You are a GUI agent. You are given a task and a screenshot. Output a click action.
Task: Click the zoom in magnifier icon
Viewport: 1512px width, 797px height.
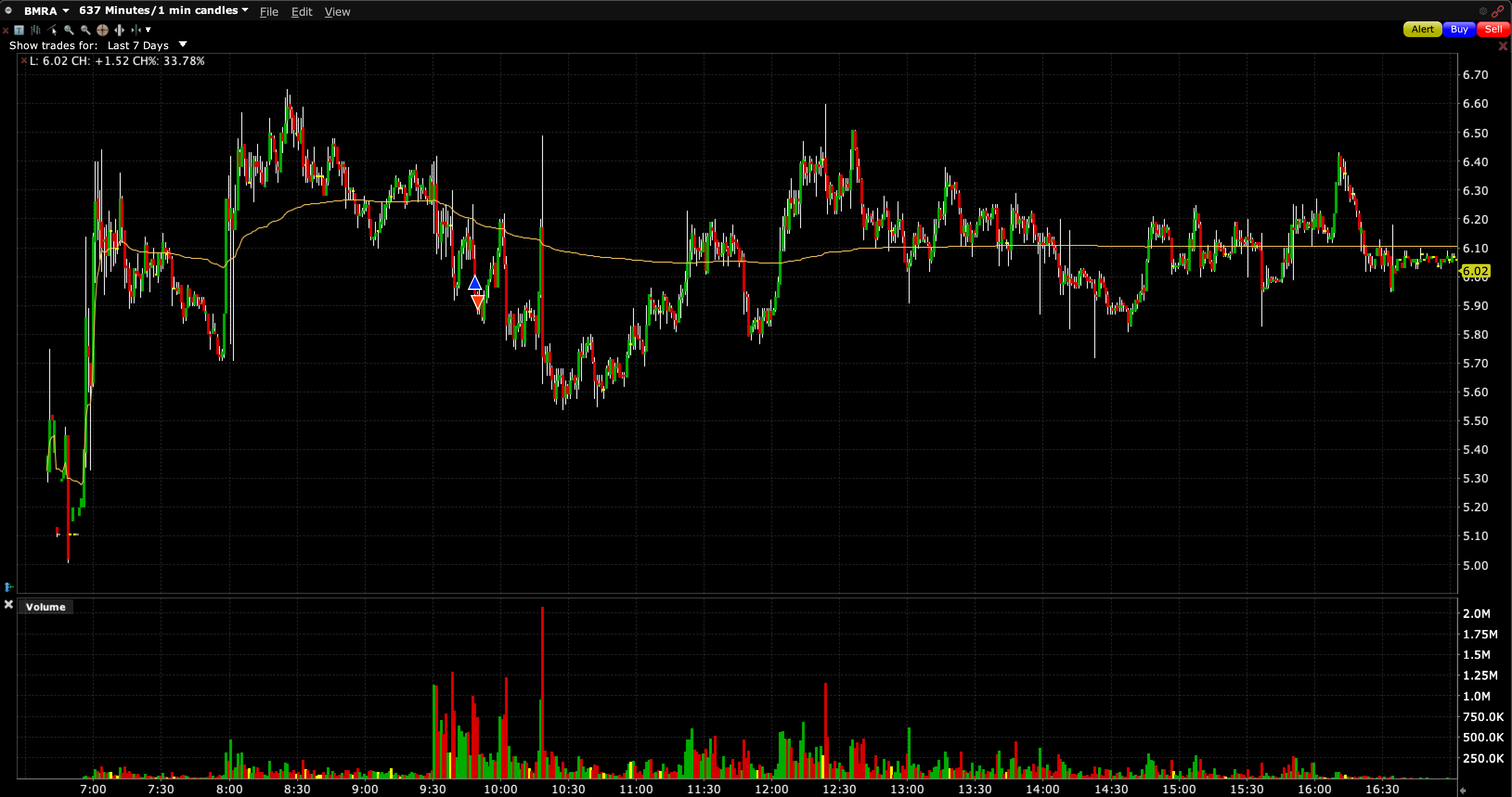[x=69, y=30]
